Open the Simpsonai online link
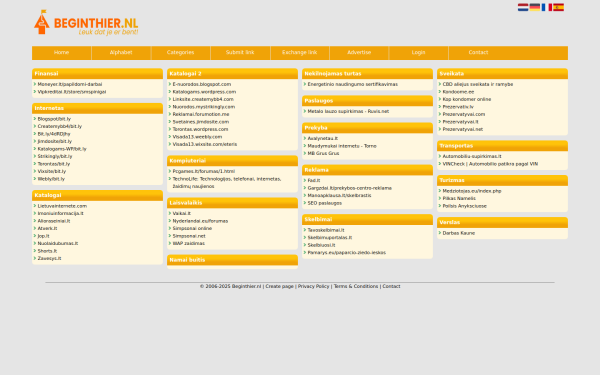 [192, 228]
